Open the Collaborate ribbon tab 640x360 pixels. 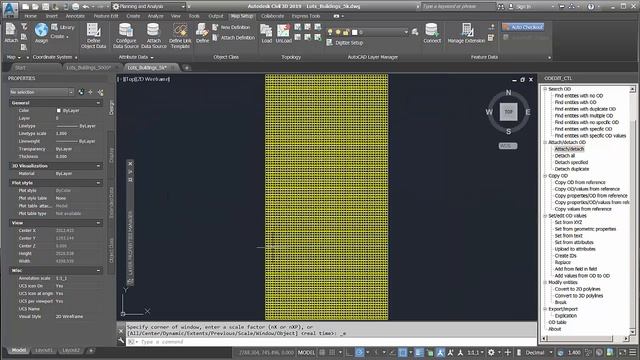(x=272, y=16)
